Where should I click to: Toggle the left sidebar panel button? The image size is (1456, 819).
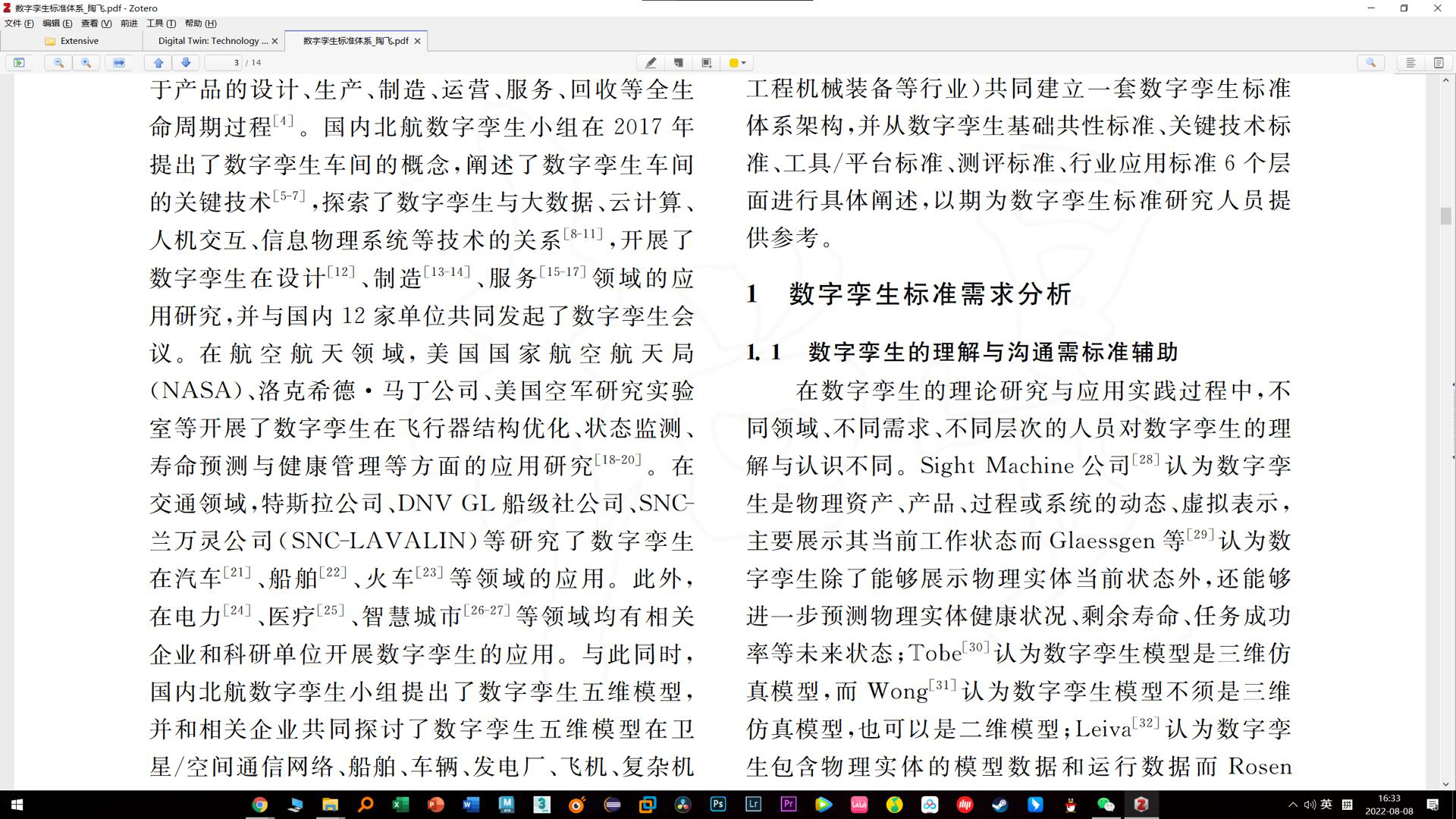pos(19,63)
